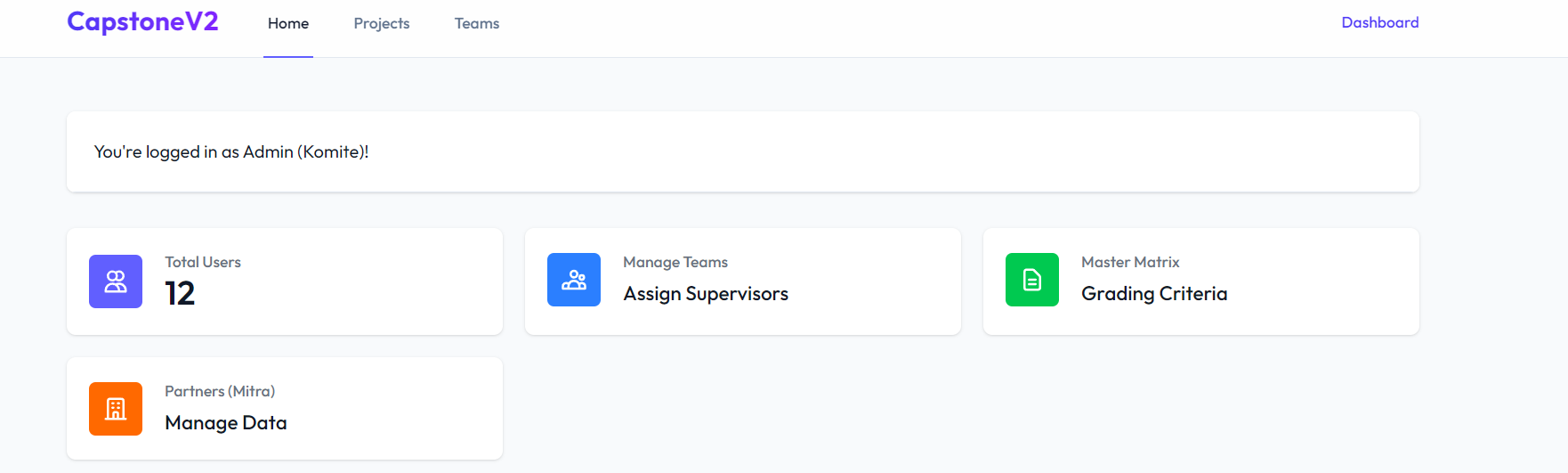Click the logged in as Admin message
The image size is (1568, 473).
click(x=231, y=152)
